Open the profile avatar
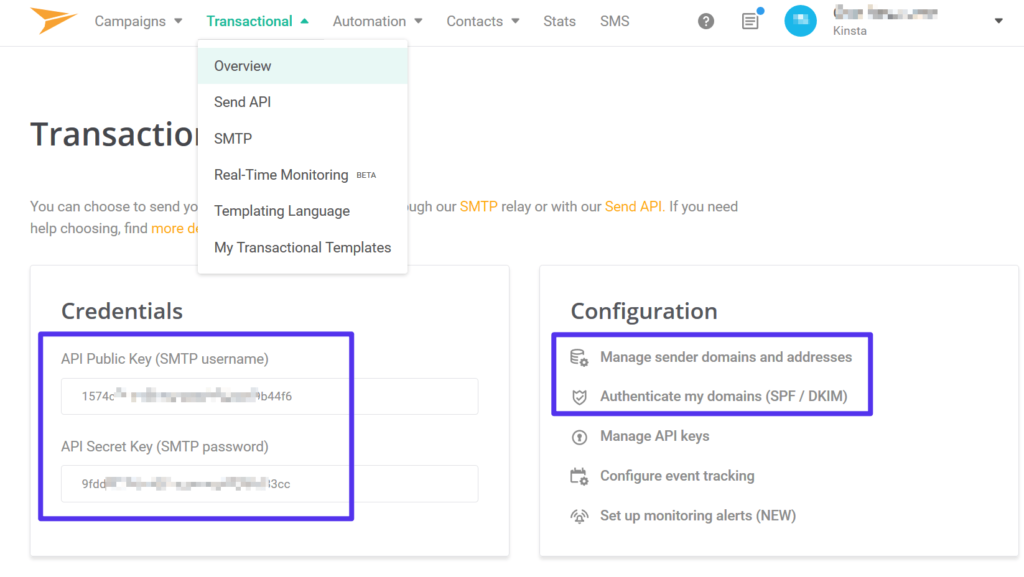This screenshot has height=577, width=1024. 800,20
